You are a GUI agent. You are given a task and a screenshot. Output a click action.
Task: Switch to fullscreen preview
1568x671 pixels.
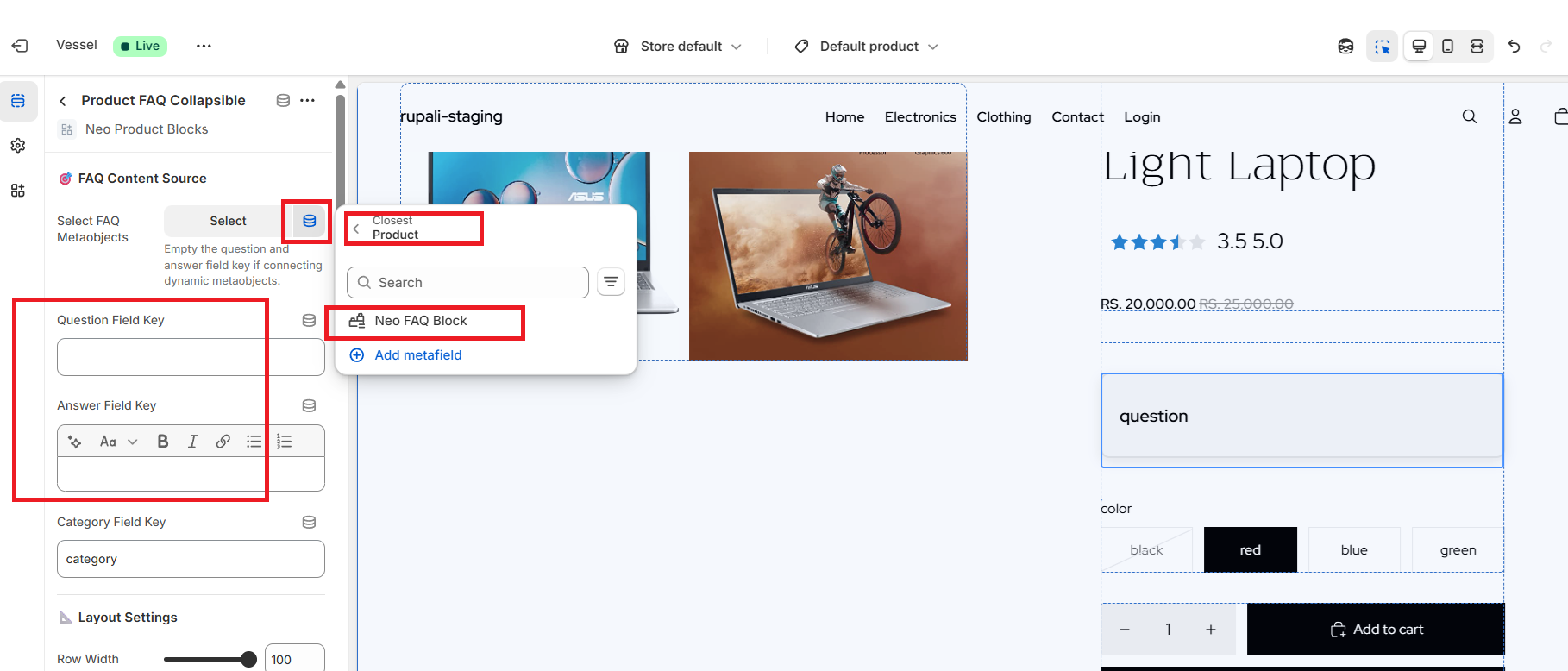tap(1477, 47)
